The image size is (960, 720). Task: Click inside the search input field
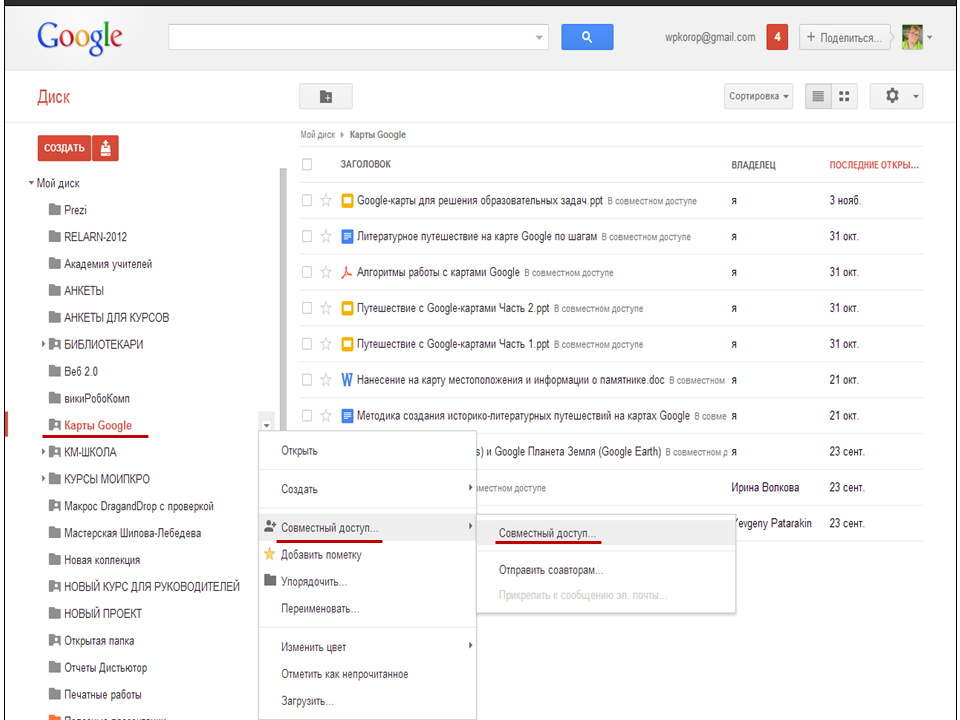tap(350, 37)
